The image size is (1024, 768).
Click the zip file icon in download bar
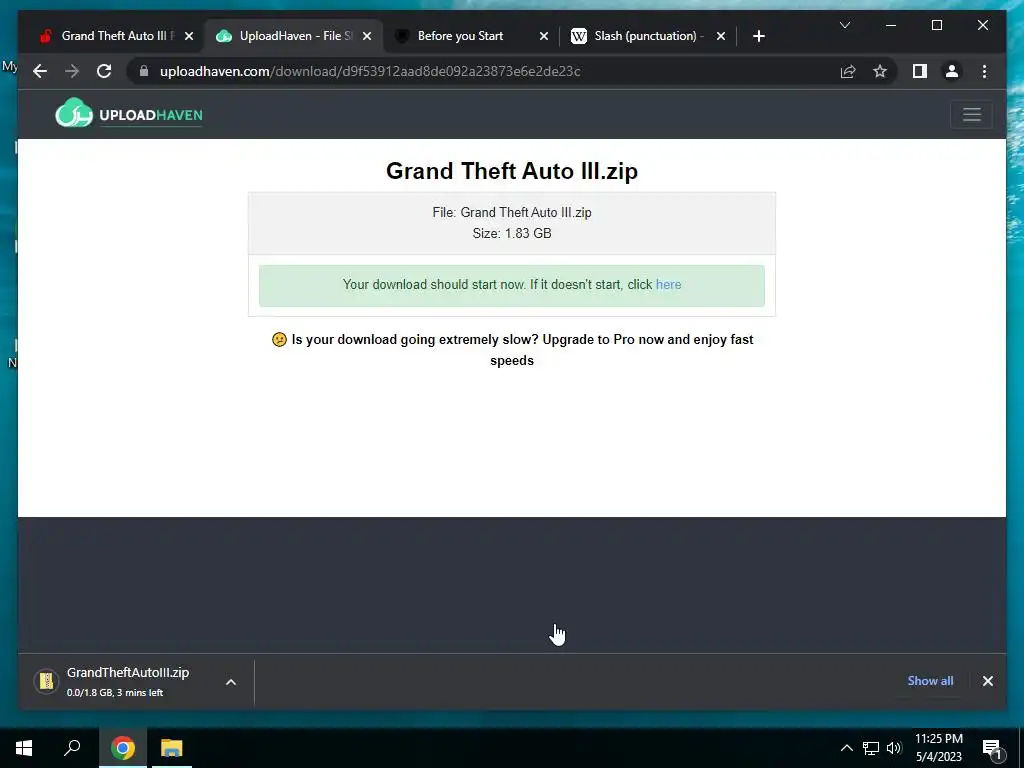coord(46,682)
